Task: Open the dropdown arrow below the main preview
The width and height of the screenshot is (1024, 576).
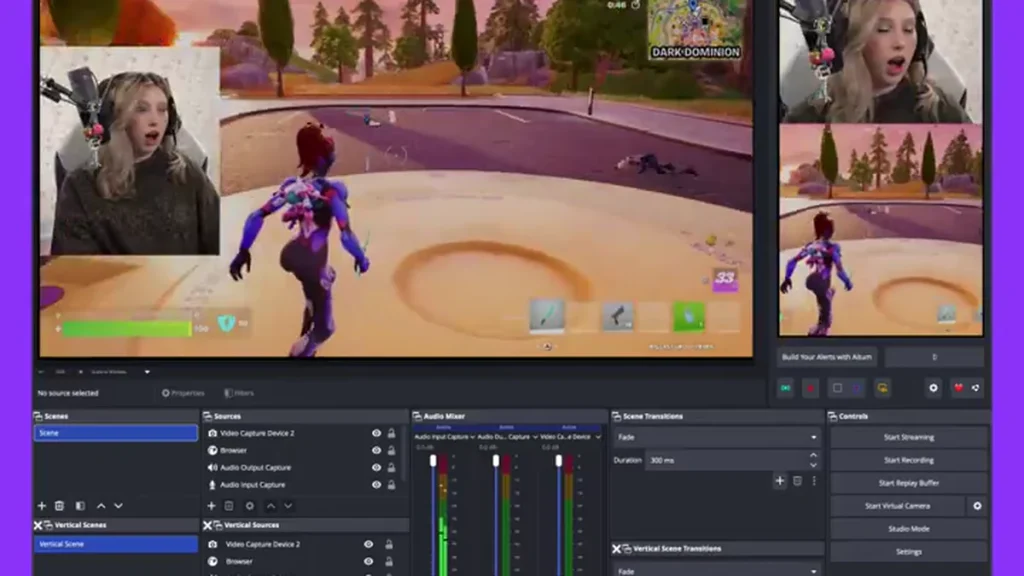Action: click(x=147, y=372)
